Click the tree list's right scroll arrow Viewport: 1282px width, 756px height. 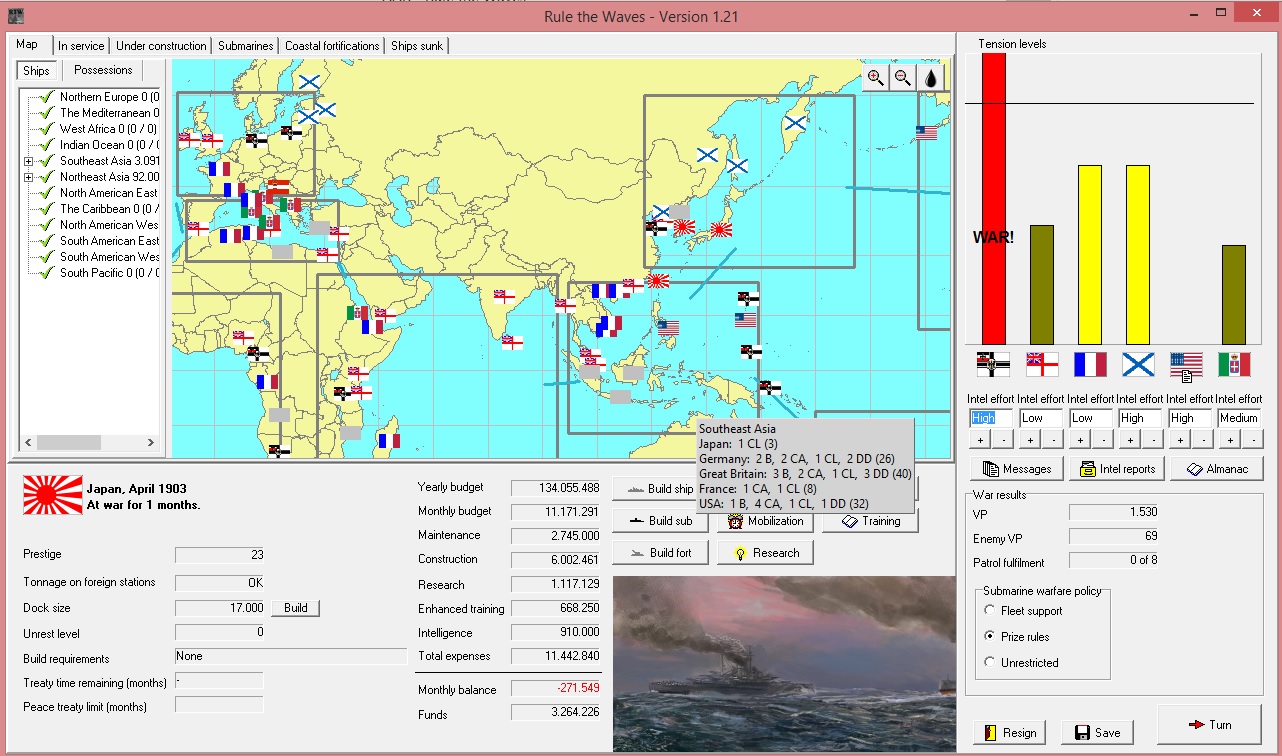pos(151,442)
